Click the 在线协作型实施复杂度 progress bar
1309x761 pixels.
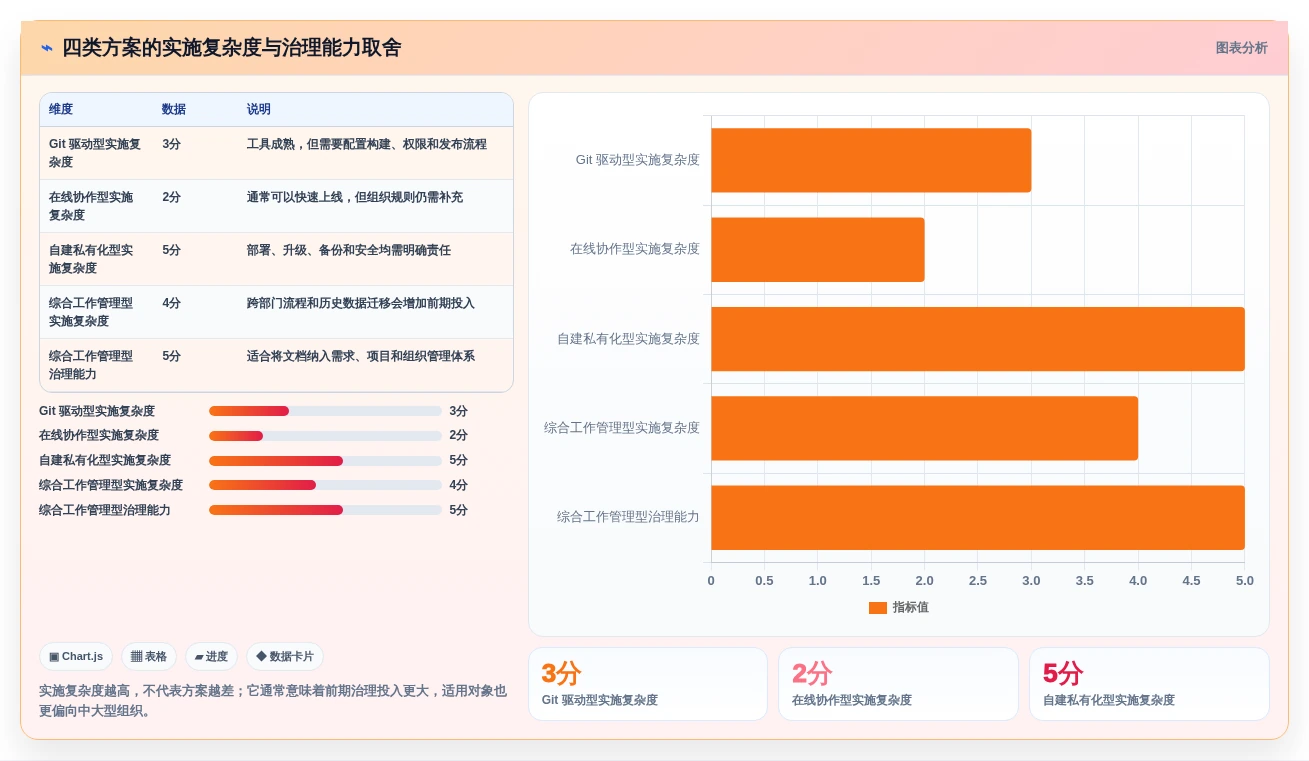pyautogui.click(x=325, y=436)
